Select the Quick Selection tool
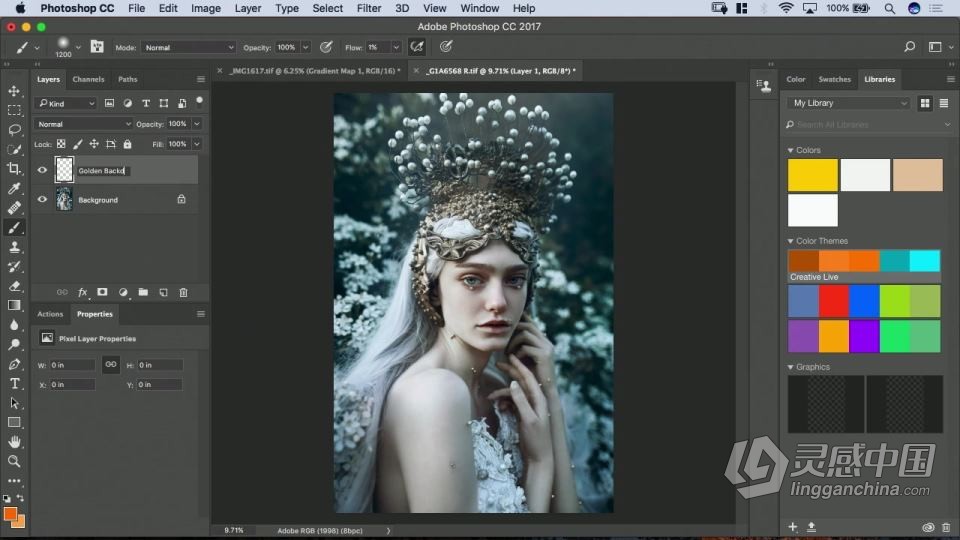The height and width of the screenshot is (540, 960). click(14, 149)
